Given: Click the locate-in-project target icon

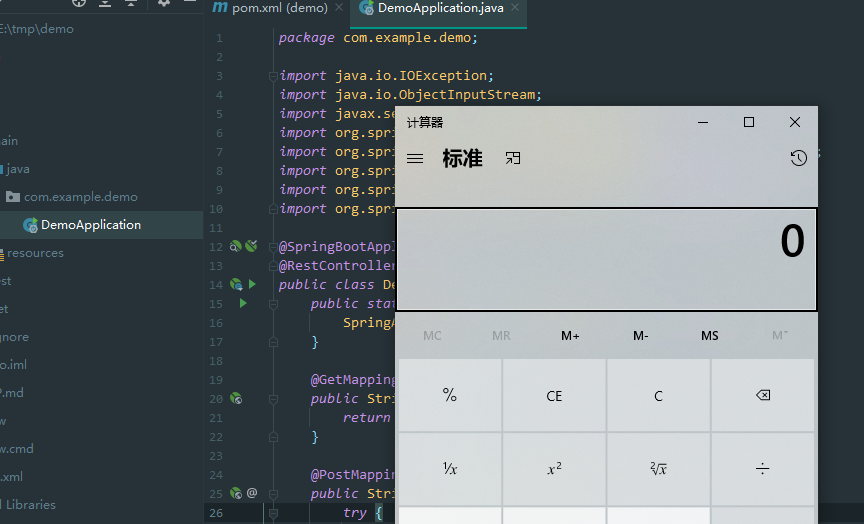Looking at the screenshot, I should [x=79, y=3].
